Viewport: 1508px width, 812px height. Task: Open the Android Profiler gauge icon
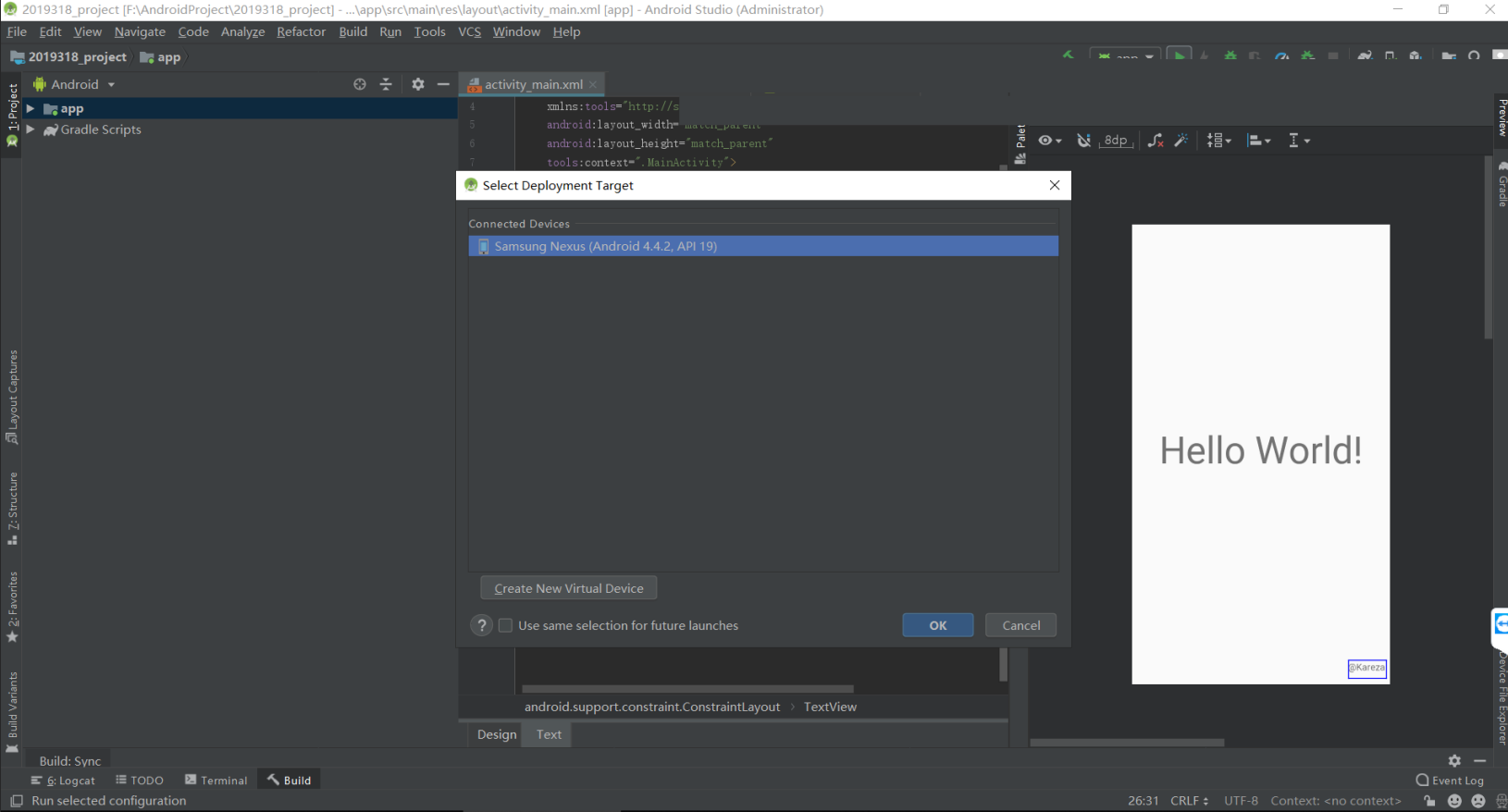(1281, 56)
